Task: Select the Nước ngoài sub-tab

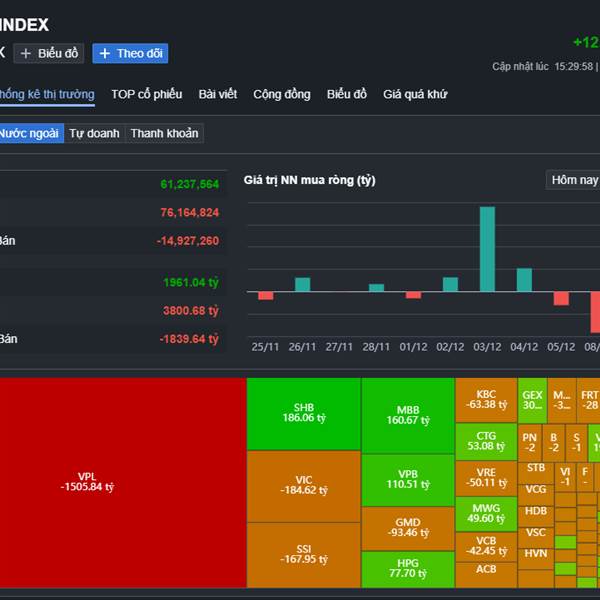Action: click(x=31, y=133)
